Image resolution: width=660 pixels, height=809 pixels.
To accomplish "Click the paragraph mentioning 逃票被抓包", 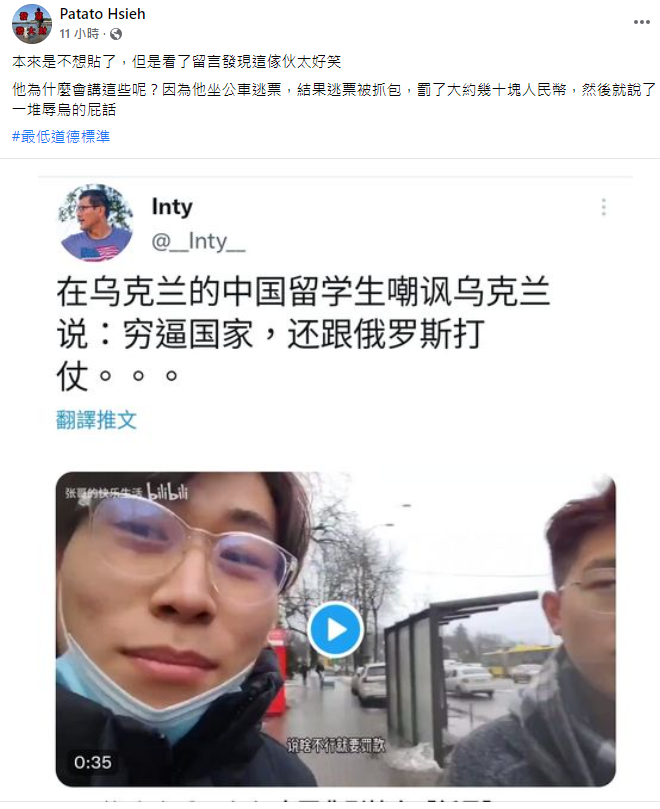I will [333, 100].
